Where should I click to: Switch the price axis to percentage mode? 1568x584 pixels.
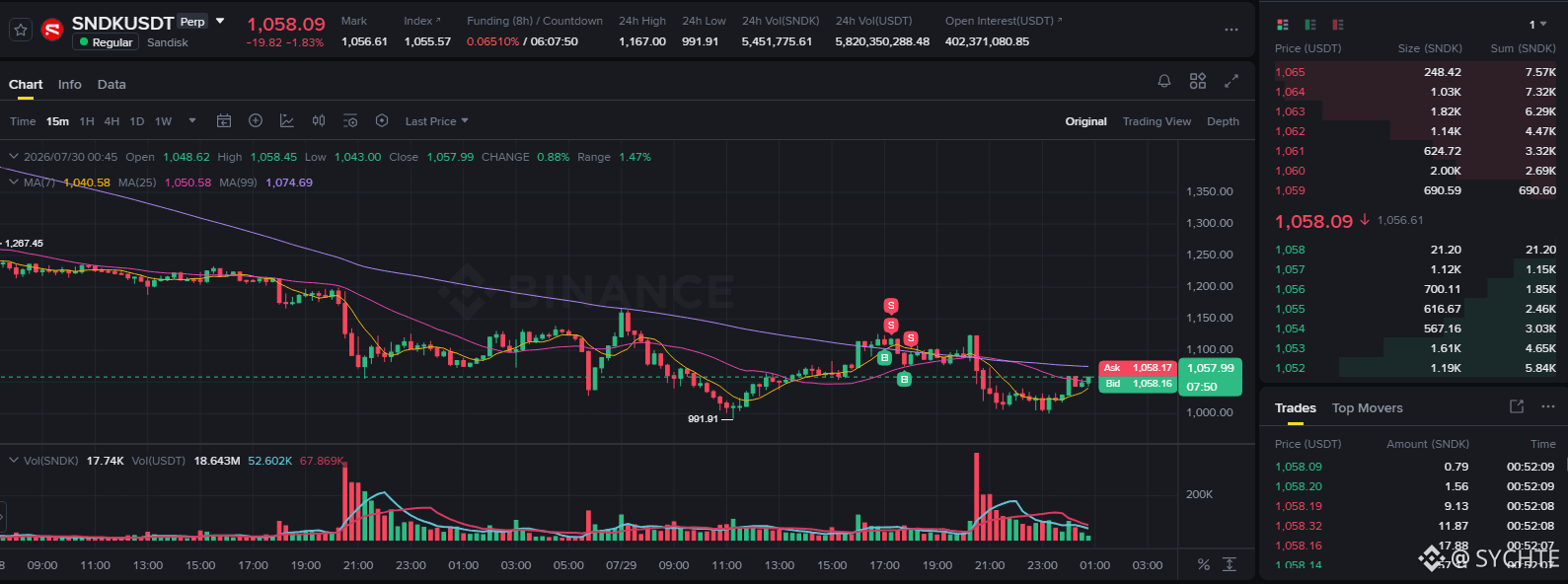1204,564
